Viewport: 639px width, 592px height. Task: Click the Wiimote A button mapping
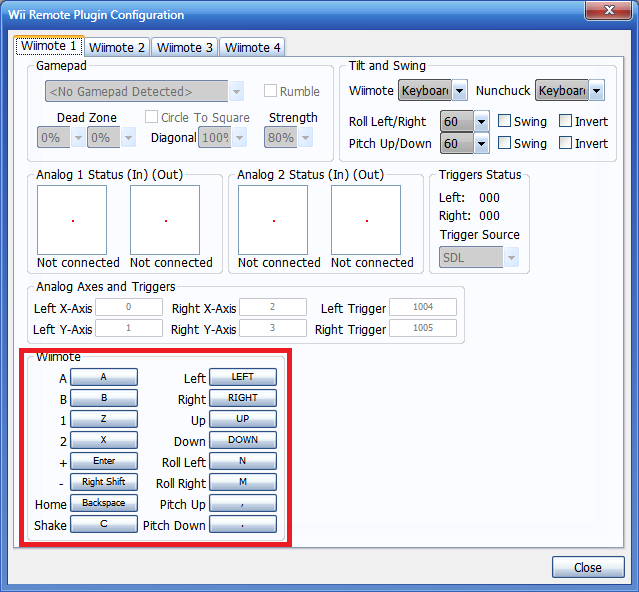coord(103,377)
